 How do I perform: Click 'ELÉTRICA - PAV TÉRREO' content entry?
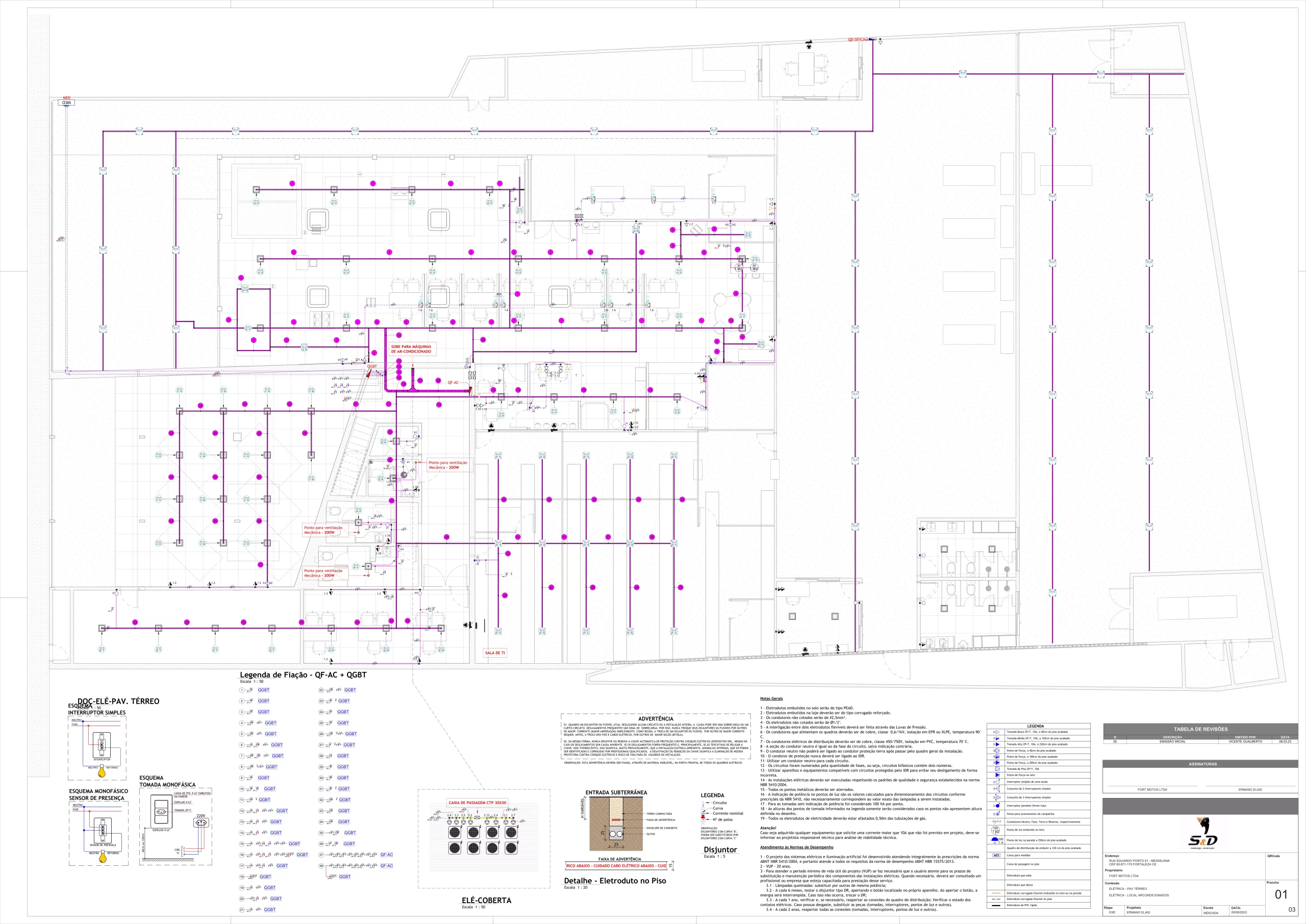(1128, 888)
